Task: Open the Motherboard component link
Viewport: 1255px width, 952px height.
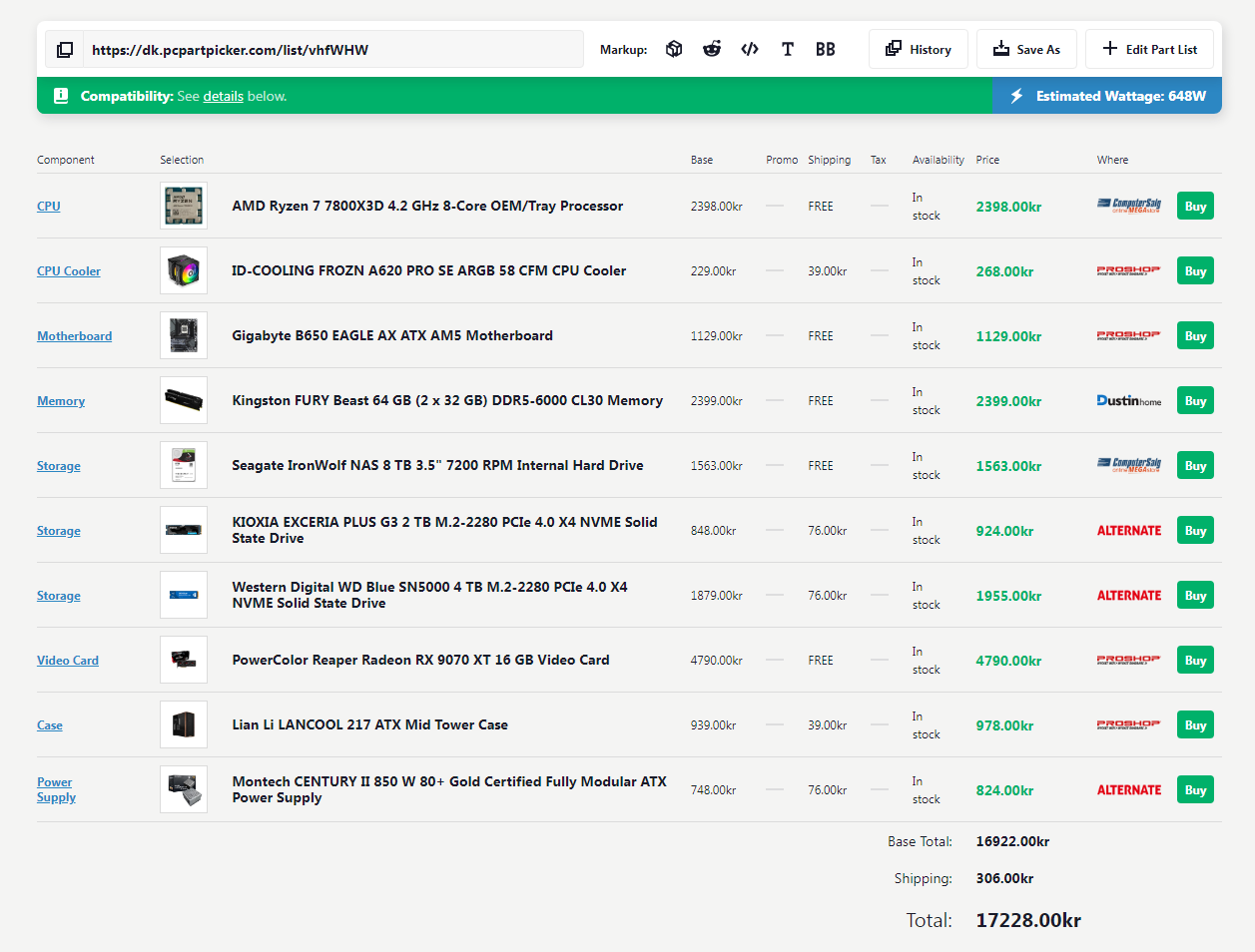Action: click(x=75, y=336)
